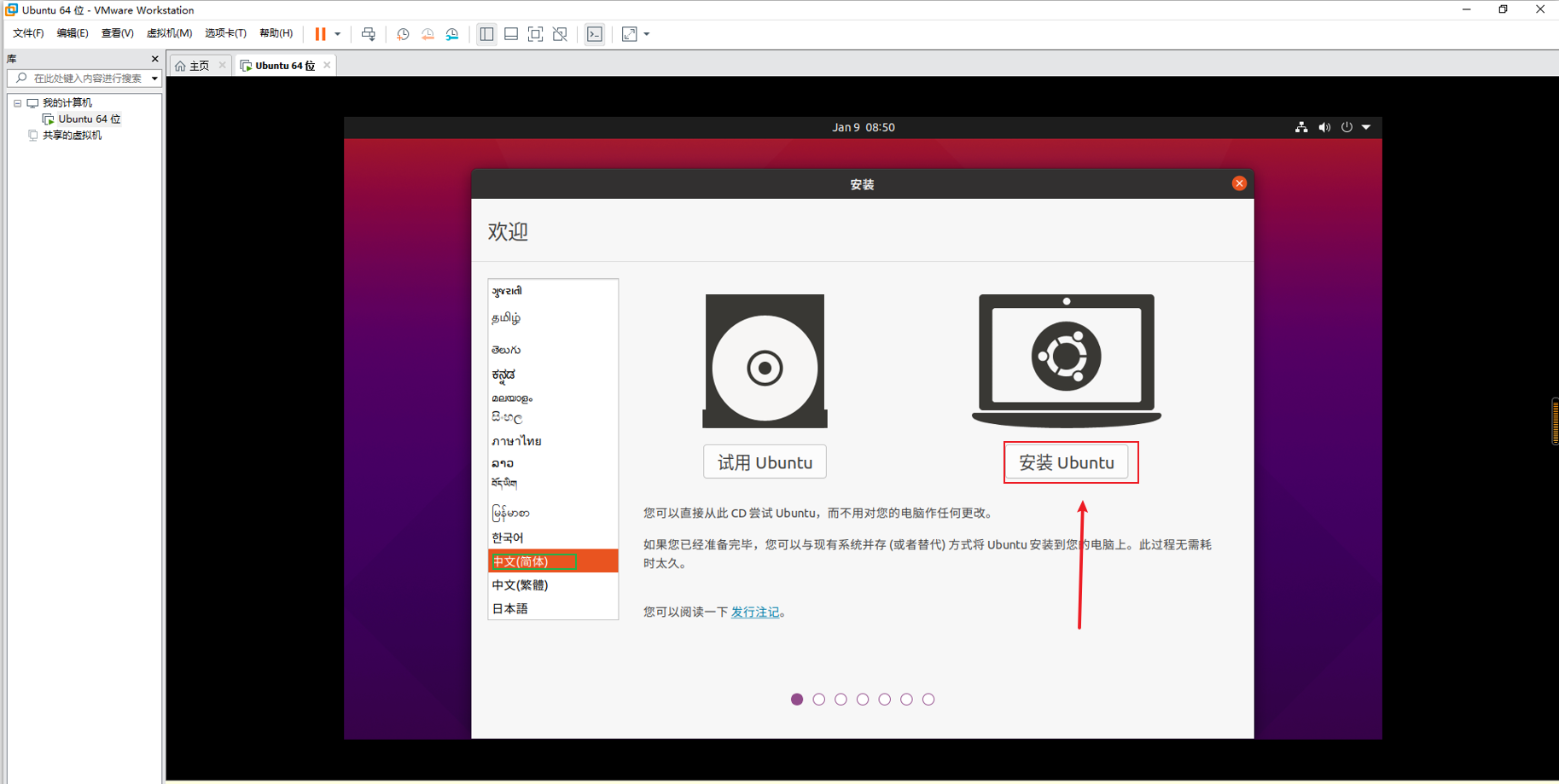Click the CD disc image above 试用 Ubuntu
Screen dimensions: 1559x784
(x=765, y=361)
